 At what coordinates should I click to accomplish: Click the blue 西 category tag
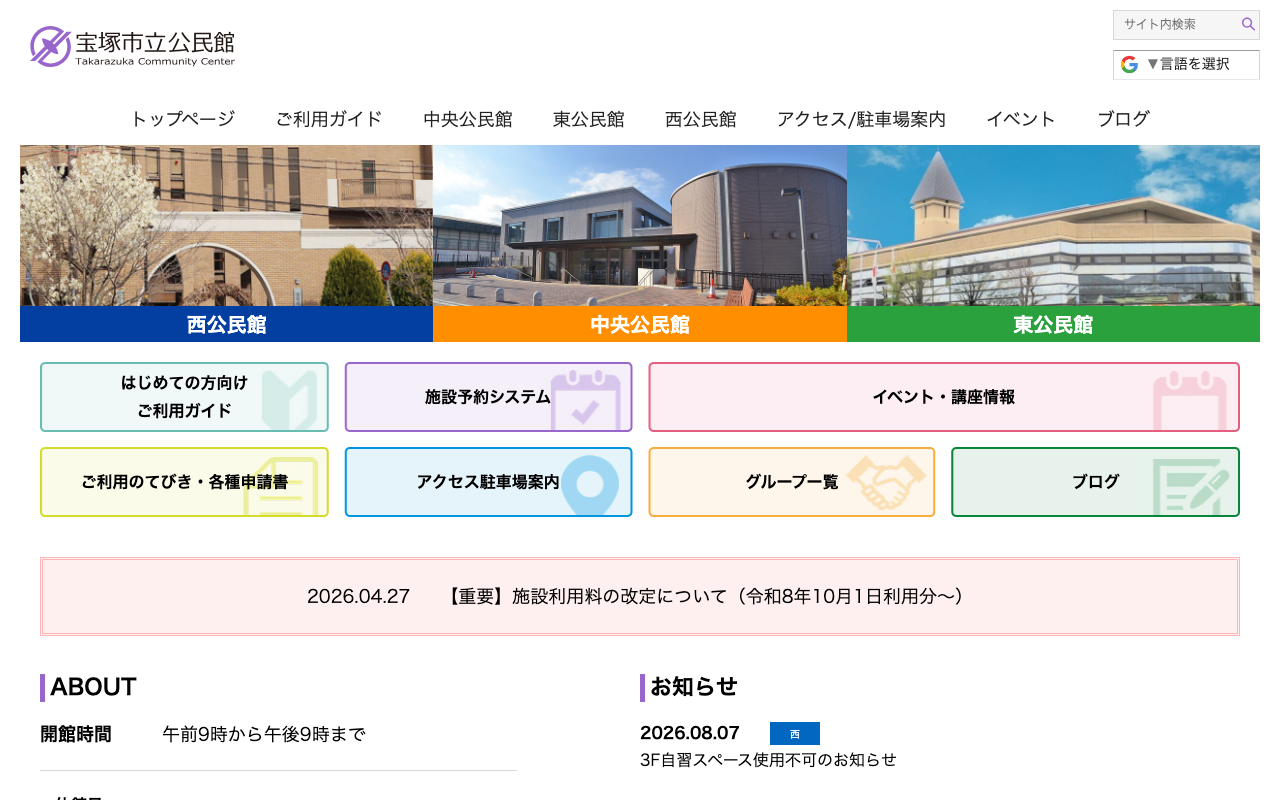795,734
